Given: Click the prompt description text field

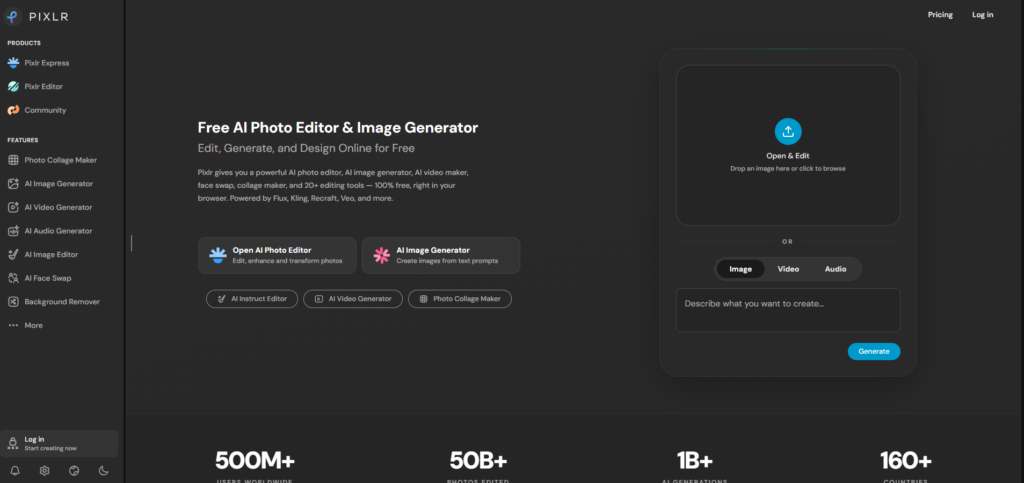Looking at the screenshot, I should [x=788, y=310].
